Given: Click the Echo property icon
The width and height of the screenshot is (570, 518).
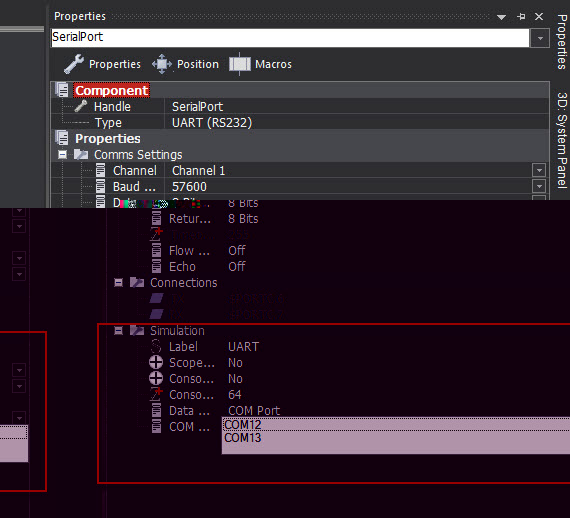Looking at the screenshot, I should [156, 266].
